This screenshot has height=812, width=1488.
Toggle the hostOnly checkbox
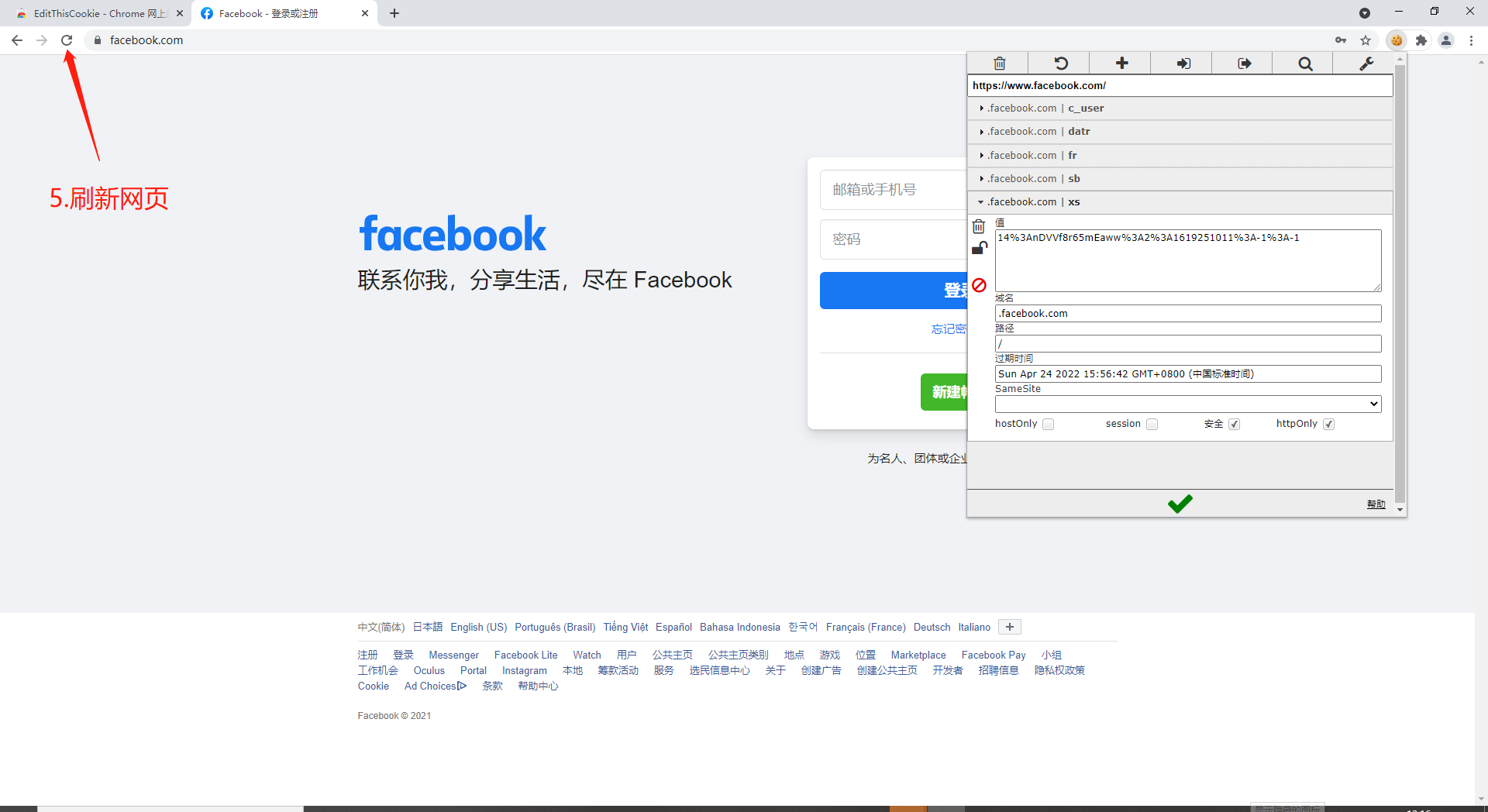pyautogui.click(x=1048, y=424)
